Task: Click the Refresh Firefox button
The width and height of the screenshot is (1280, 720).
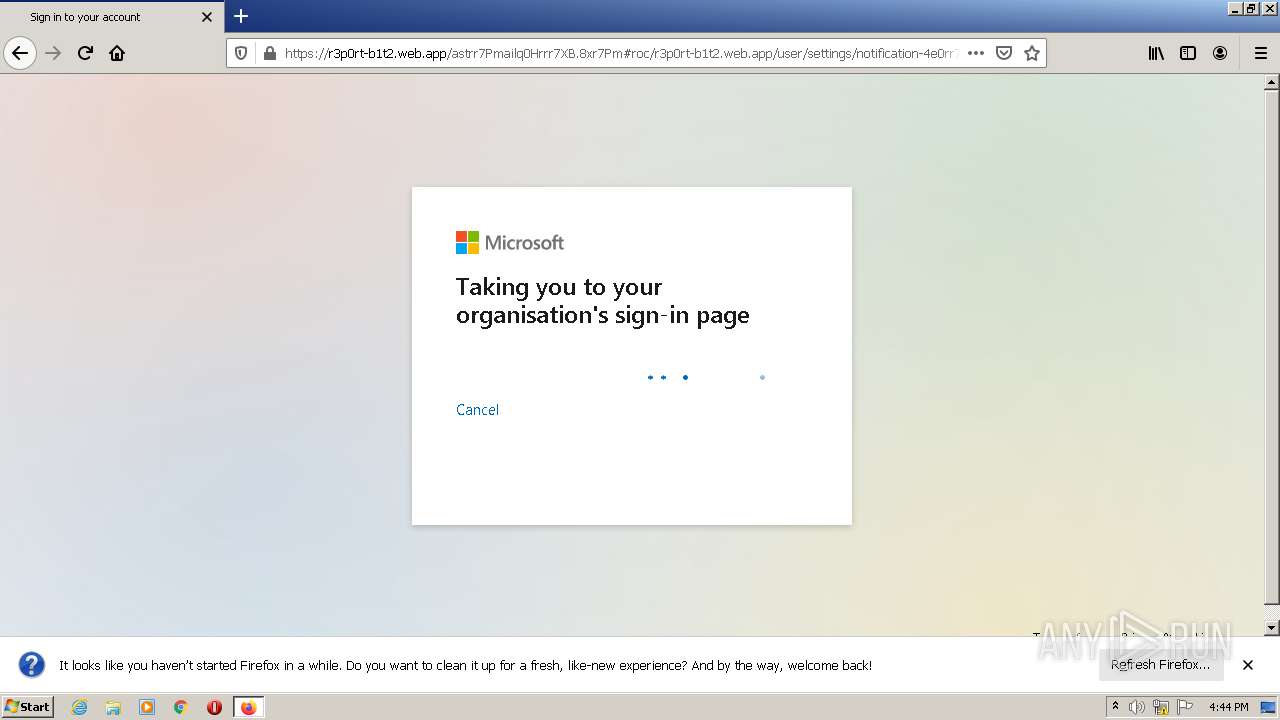Action: (x=1161, y=664)
